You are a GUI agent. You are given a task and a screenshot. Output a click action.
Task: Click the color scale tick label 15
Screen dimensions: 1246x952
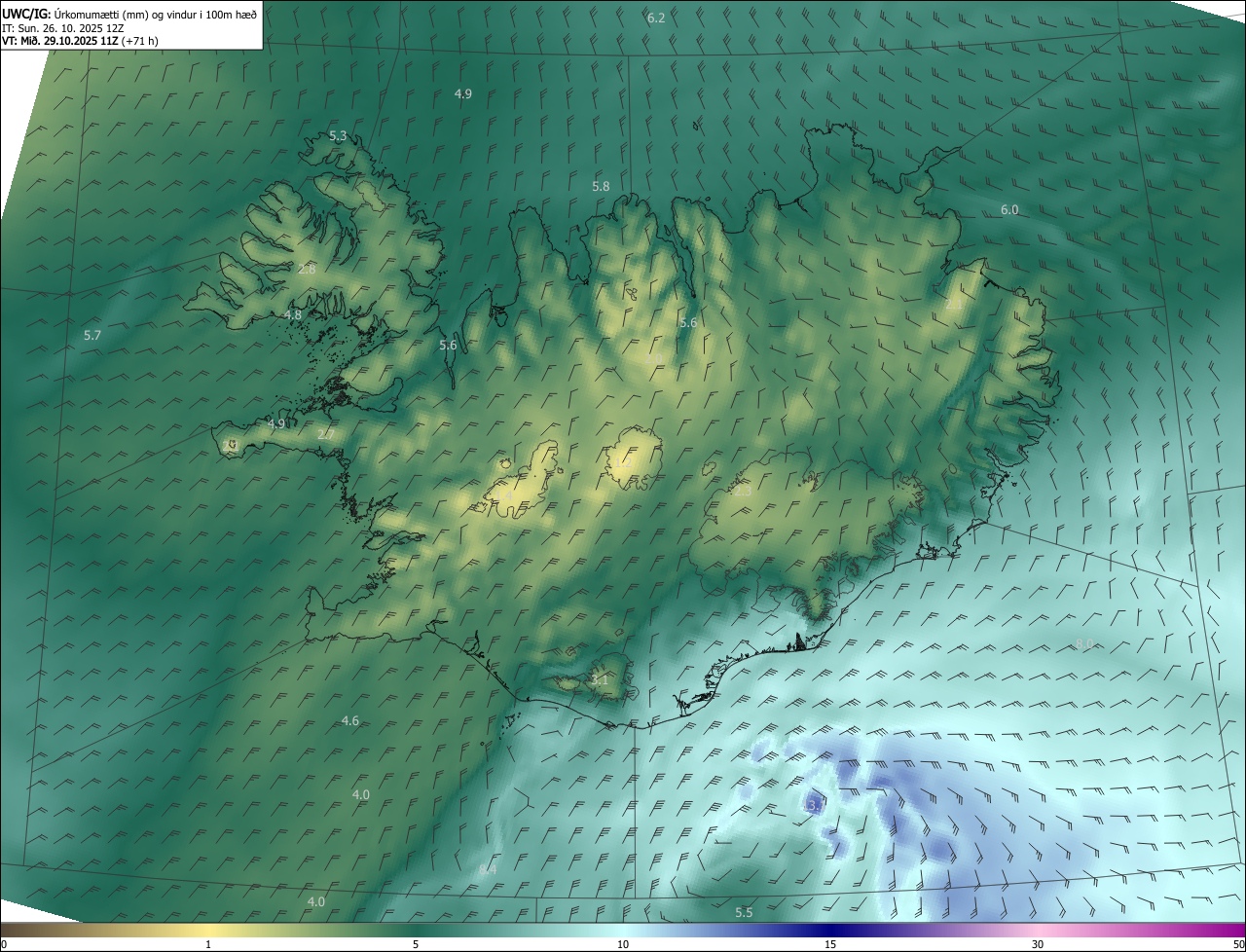(830, 945)
